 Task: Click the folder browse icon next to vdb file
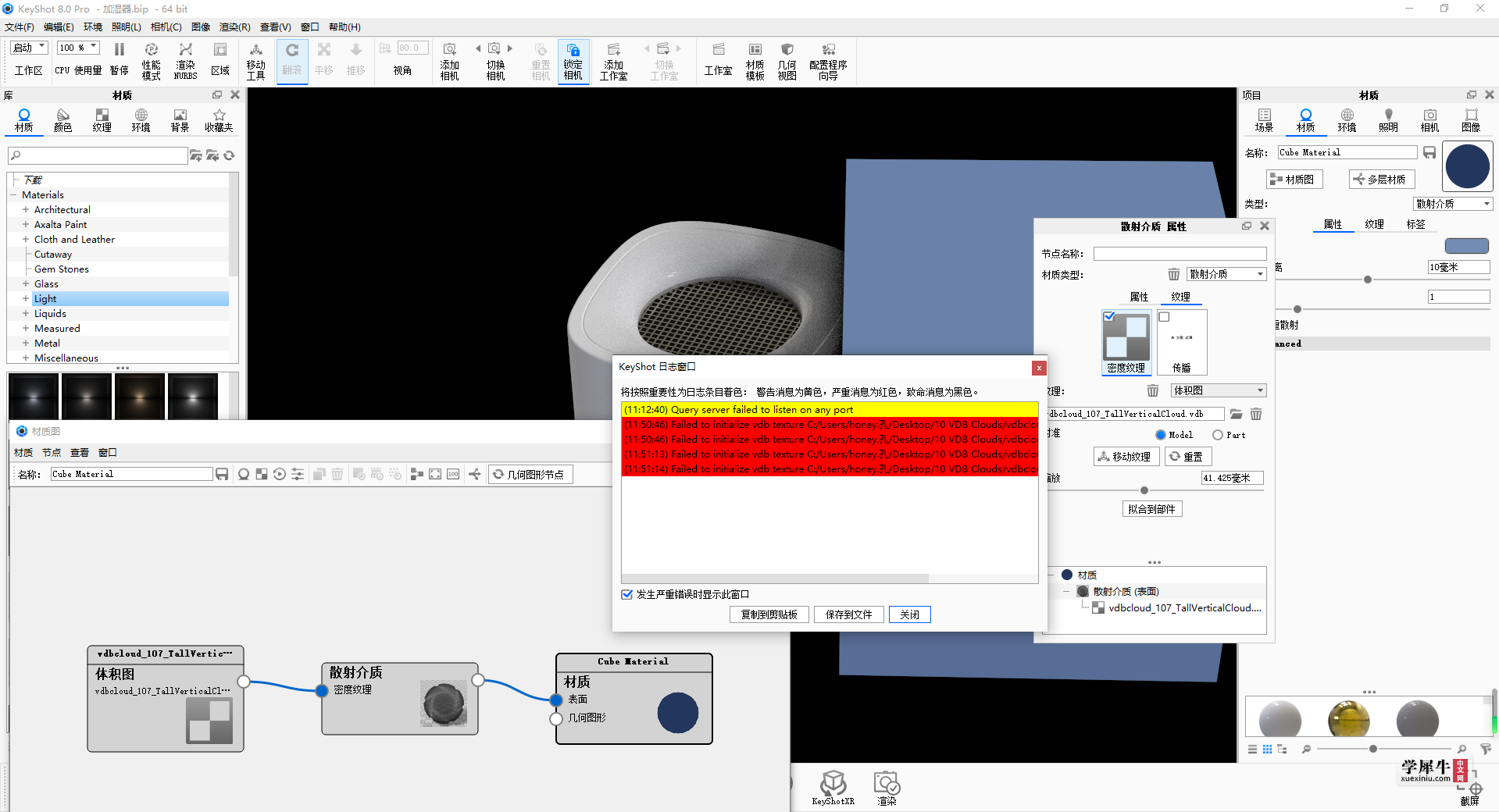[x=1236, y=414]
